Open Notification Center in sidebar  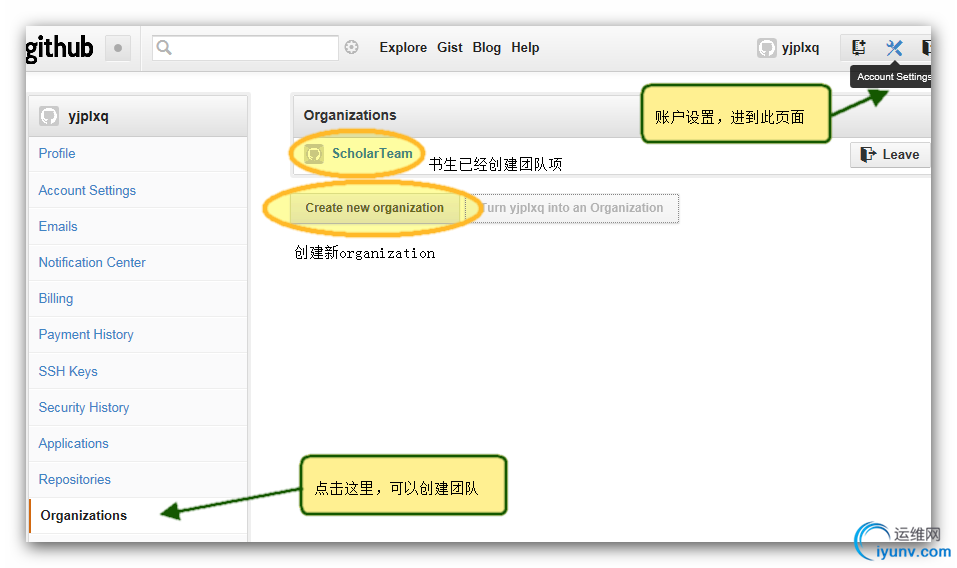[138, 262]
